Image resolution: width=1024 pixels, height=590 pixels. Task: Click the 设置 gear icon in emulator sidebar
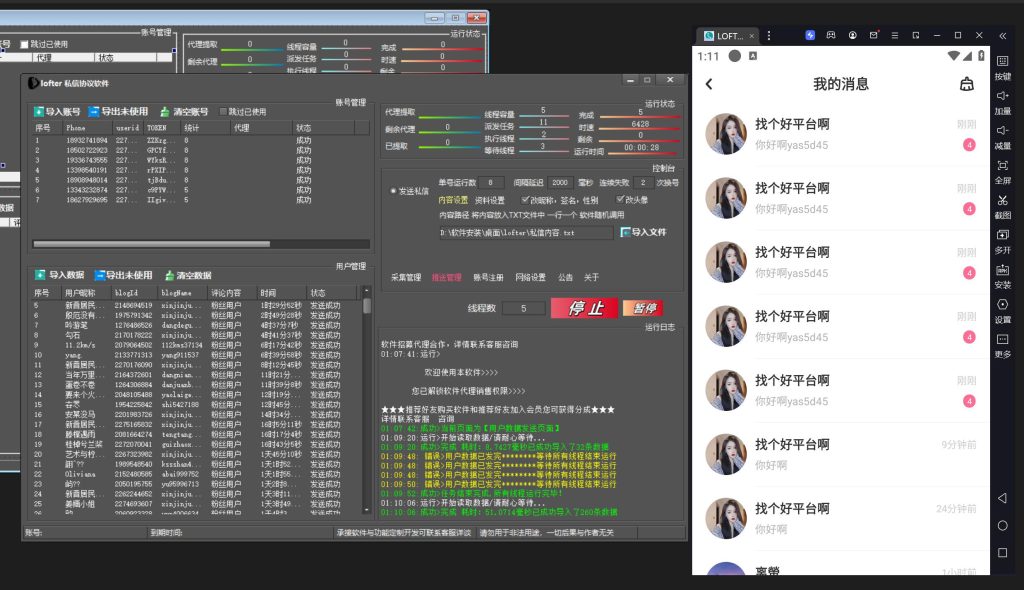tap(1002, 305)
